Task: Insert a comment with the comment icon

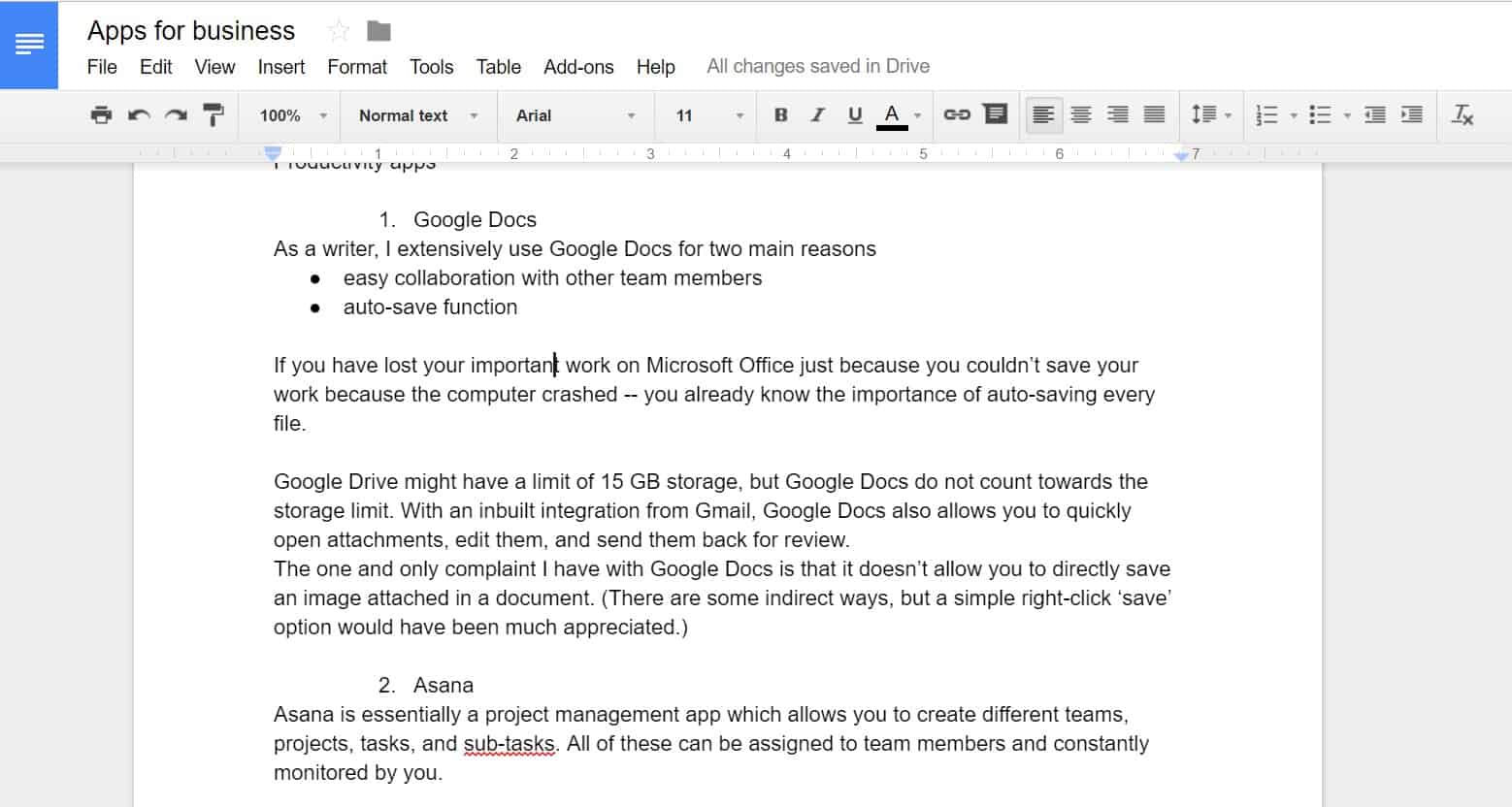Action: (995, 114)
